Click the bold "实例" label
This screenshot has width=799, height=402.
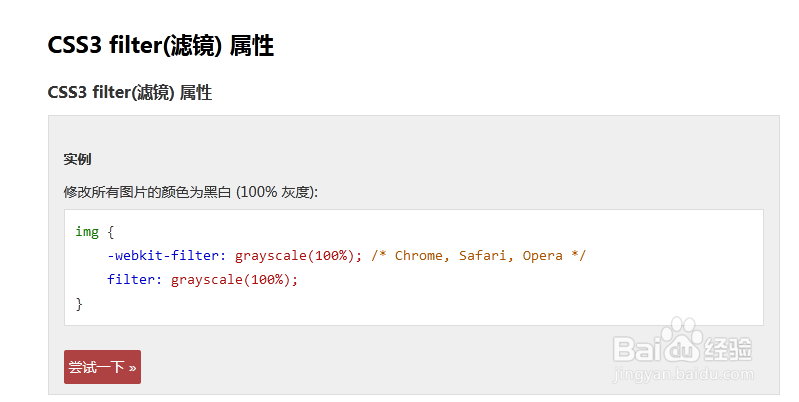[77, 159]
